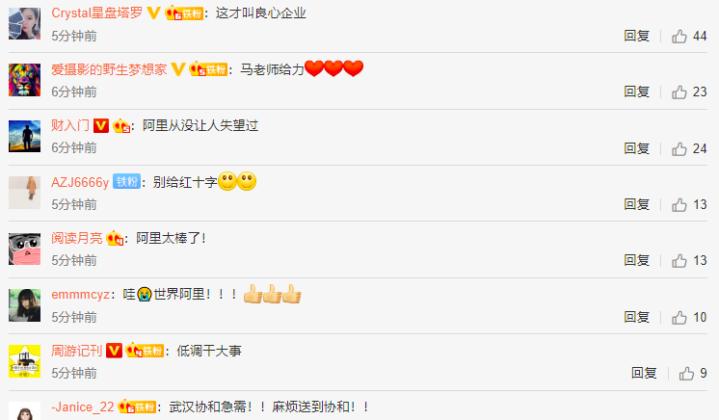Like the AZJ6666y comment thumbs-up icon
Image resolution: width=719 pixels, height=420 pixels.
pos(679,204)
